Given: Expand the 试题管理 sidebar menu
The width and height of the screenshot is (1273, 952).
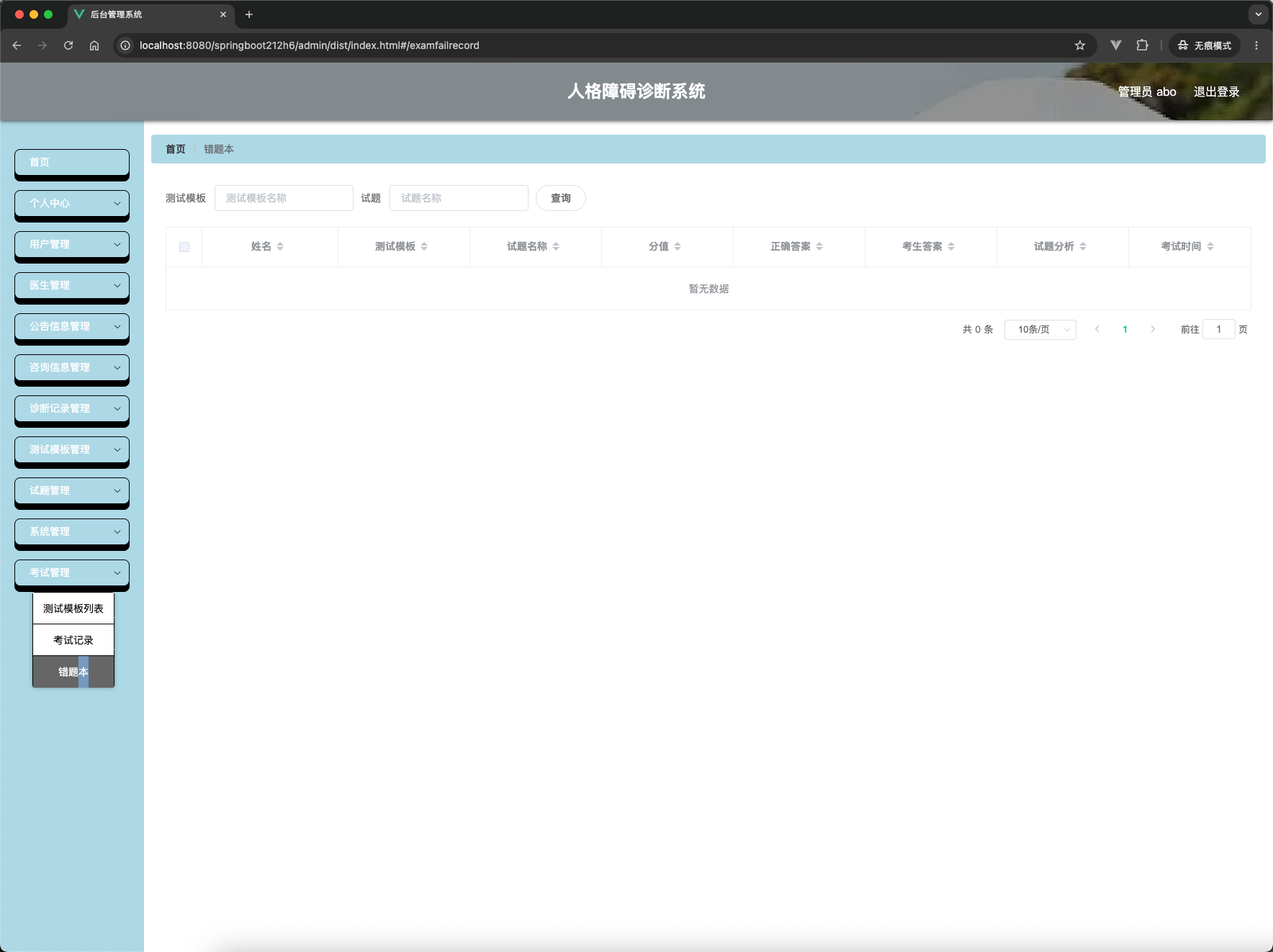Looking at the screenshot, I should (x=72, y=490).
